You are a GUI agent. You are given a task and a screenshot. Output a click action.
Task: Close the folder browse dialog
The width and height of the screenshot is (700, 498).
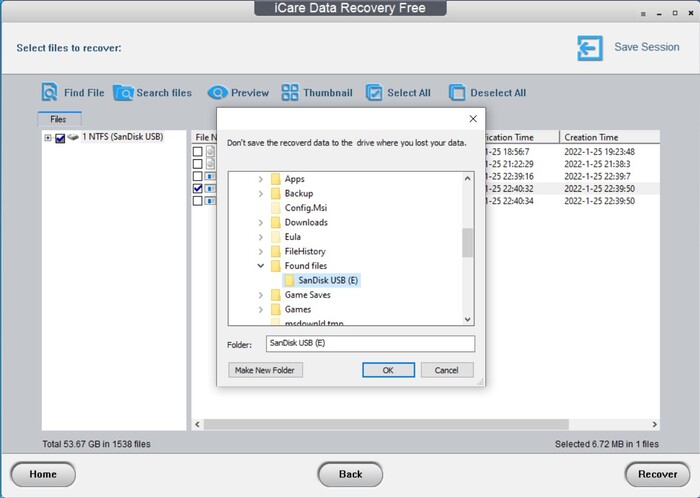tap(473, 119)
